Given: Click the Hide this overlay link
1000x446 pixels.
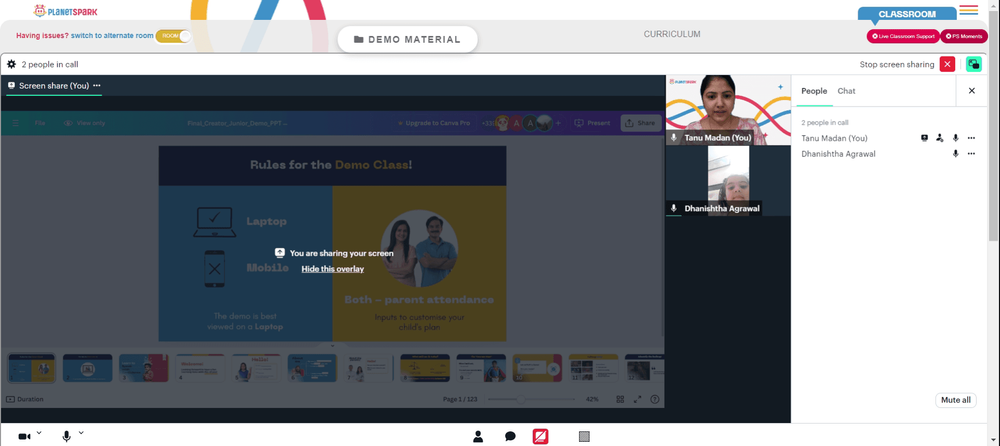Looking at the screenshot, I should (332, 269).
